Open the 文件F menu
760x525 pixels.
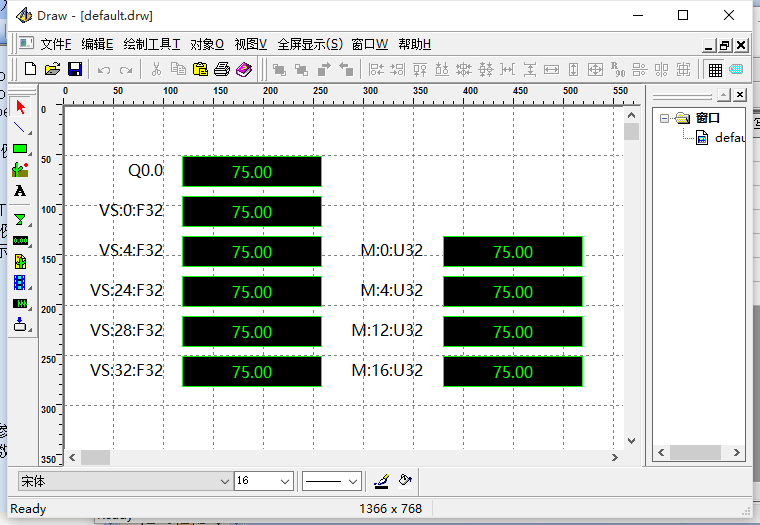coord(56,45)
